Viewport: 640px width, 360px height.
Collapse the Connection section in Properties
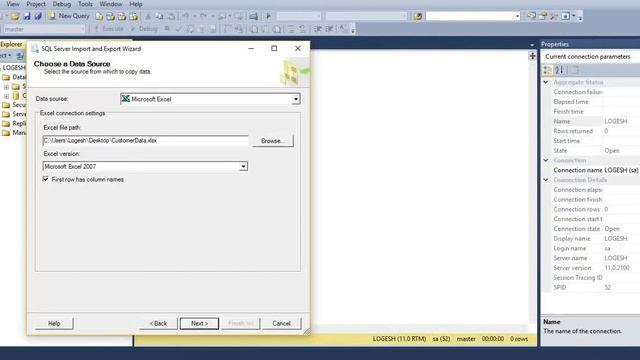point(546,160)
